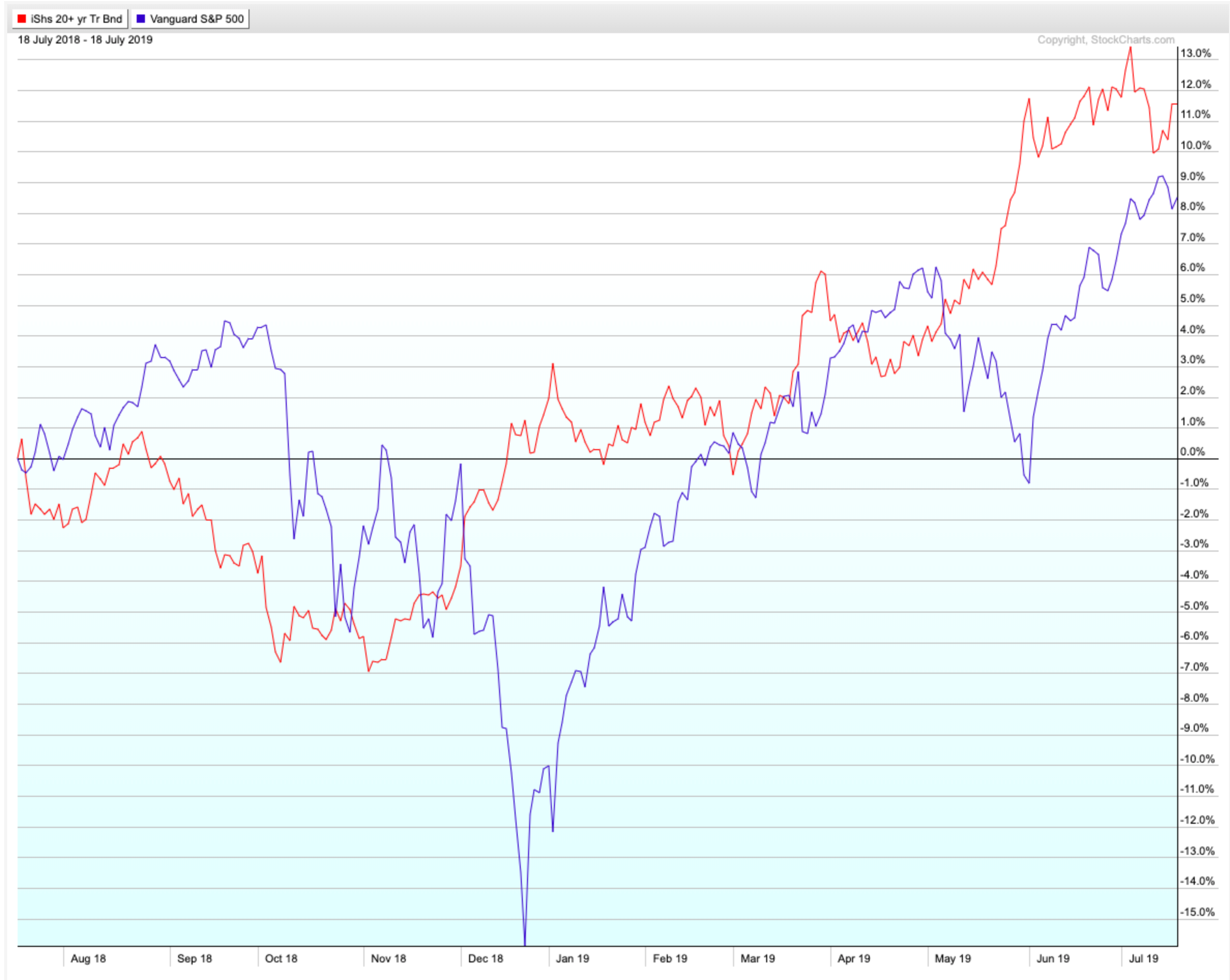Image resolution: width=1230 pixels, height=980 pixels.
Task: Click the blue Vanguard legend color swatch
Action: tap(141, 19)
